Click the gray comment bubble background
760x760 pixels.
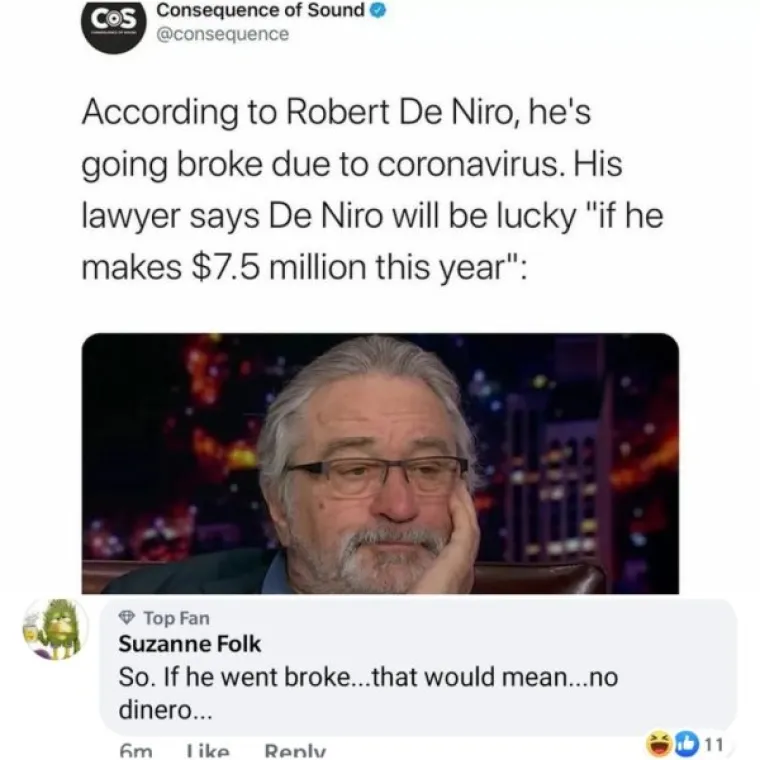pyautogui.click(x=418, y=668)
